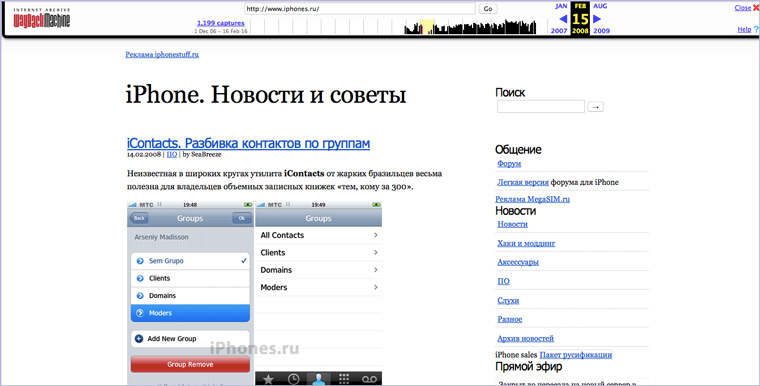The height and width of the screenshot is (386, 760).
Task: Open the Аксессуары sidebar link
Action: [x=518, y=262]
